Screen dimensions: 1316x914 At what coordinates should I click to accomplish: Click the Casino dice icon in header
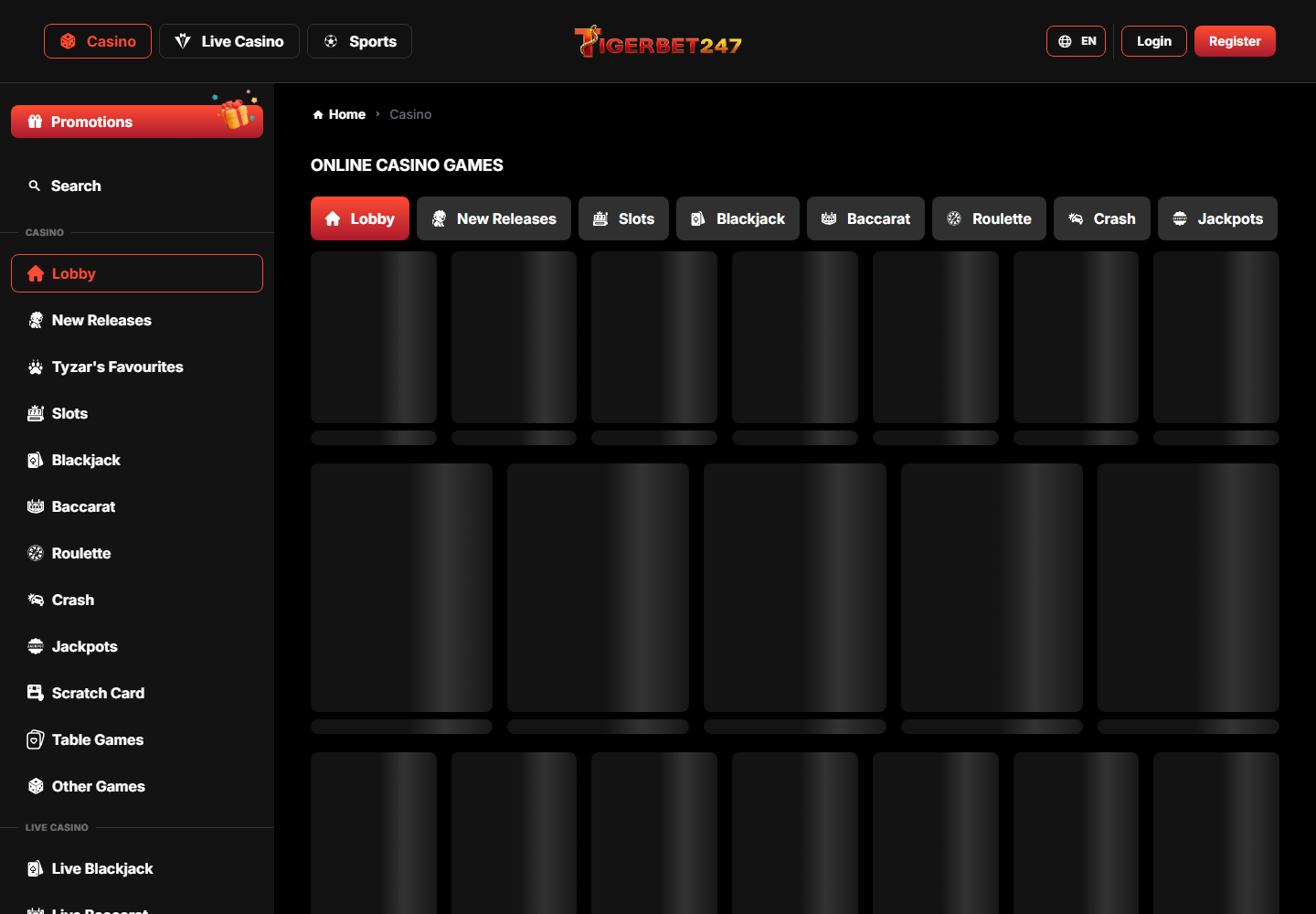click(x=68, y=41)
